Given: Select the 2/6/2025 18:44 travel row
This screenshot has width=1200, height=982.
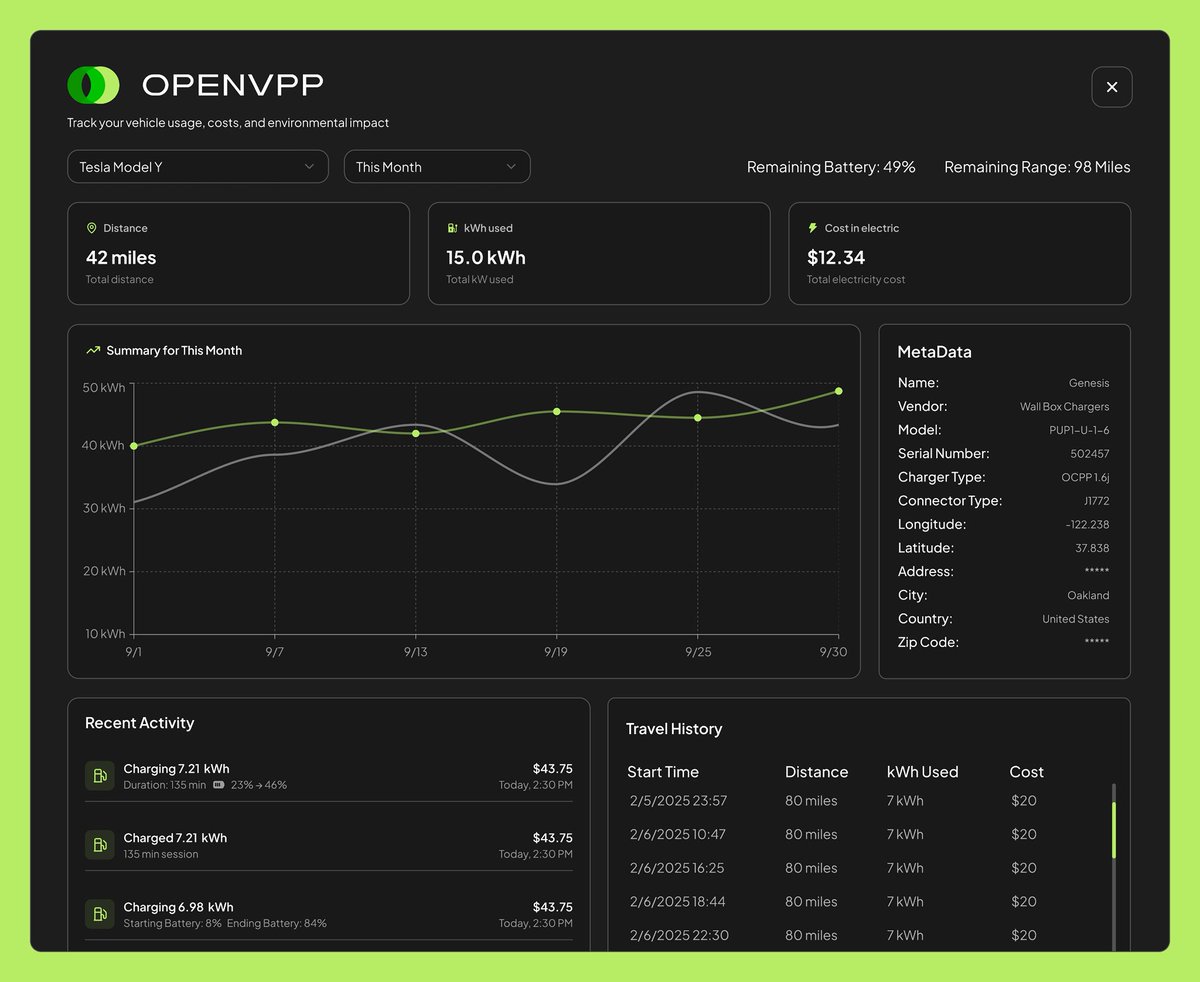Looking at the screenshot, I should point(833,902).
